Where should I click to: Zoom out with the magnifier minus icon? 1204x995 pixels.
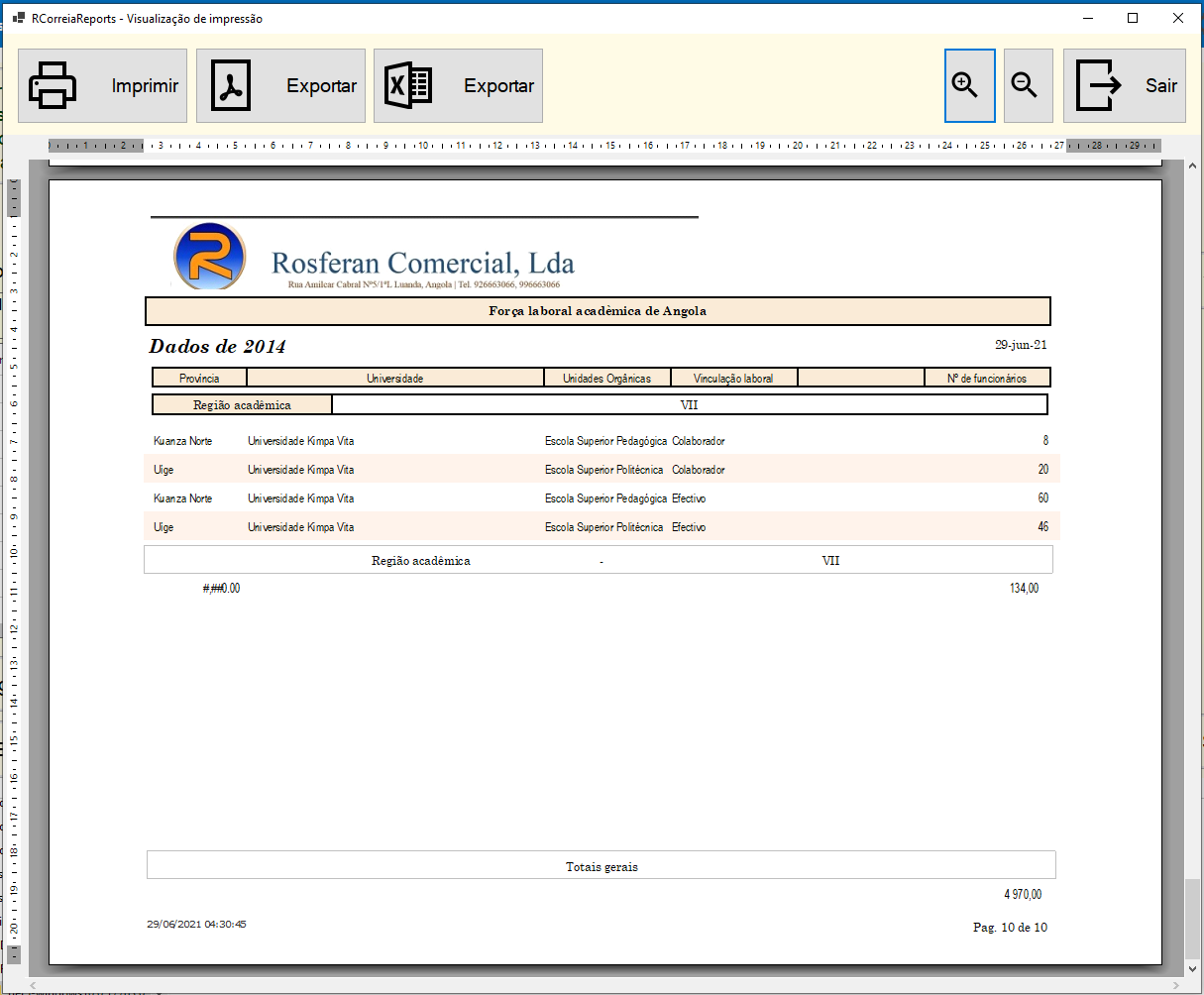[x=1028, y=85]
